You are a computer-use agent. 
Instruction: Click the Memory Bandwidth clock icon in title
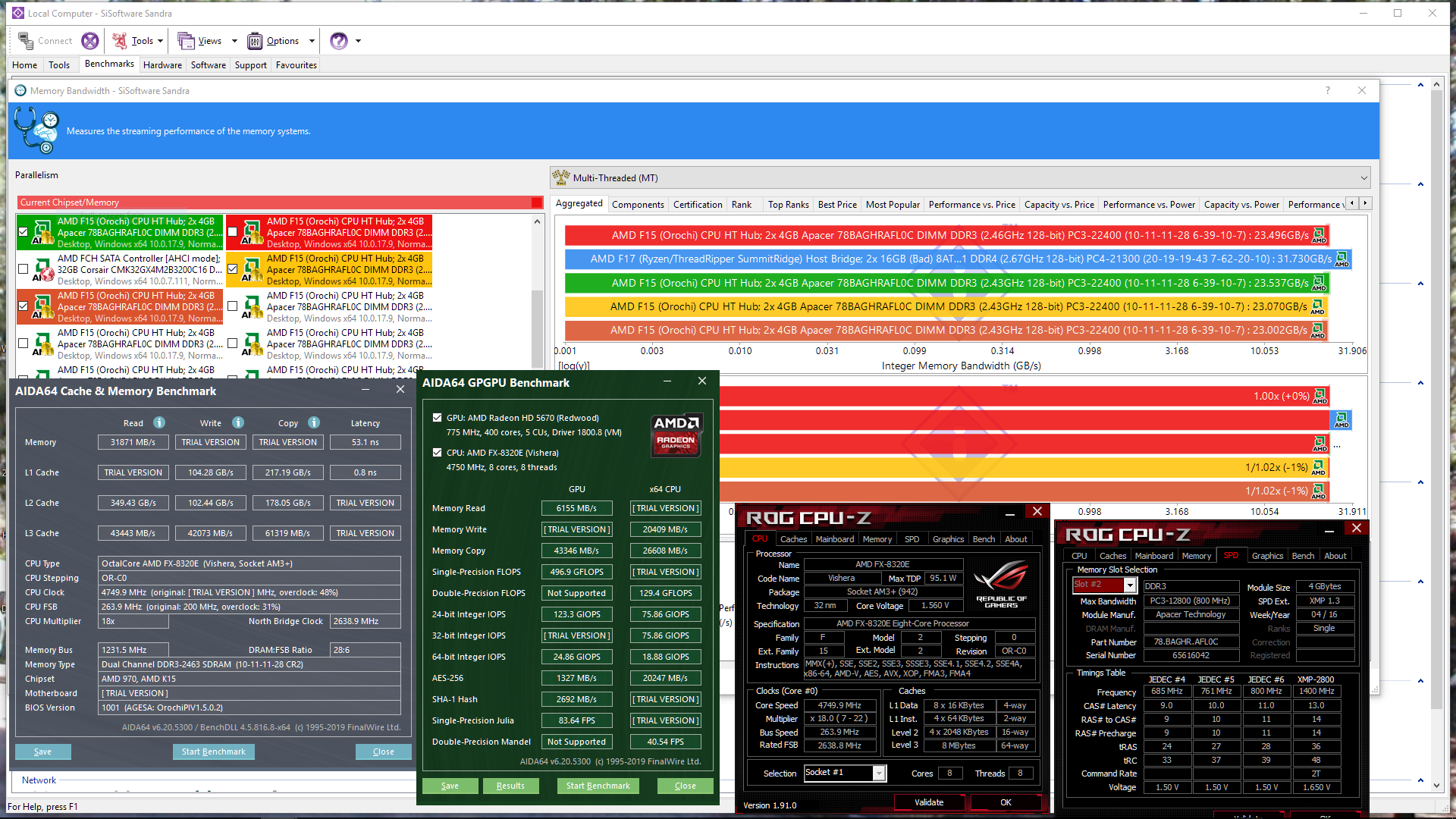point(20,90)
